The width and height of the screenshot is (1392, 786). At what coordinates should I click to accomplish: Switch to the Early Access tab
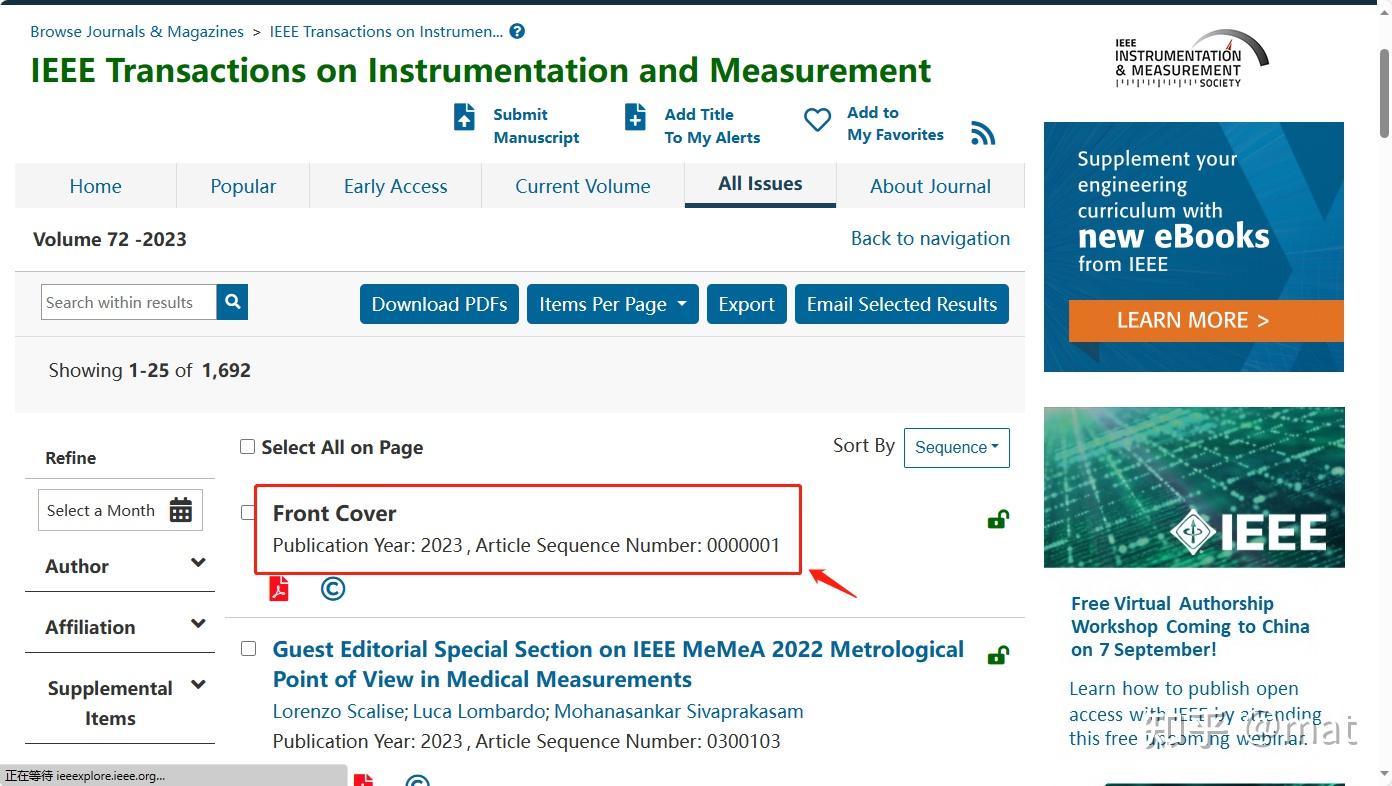395,186
